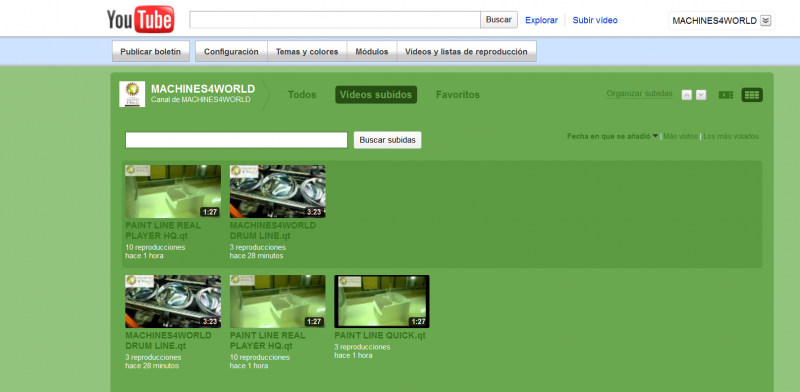This screenshot has height=392, width=800.
Task: Click the main YouTube search field
Action: pos(335,19)
